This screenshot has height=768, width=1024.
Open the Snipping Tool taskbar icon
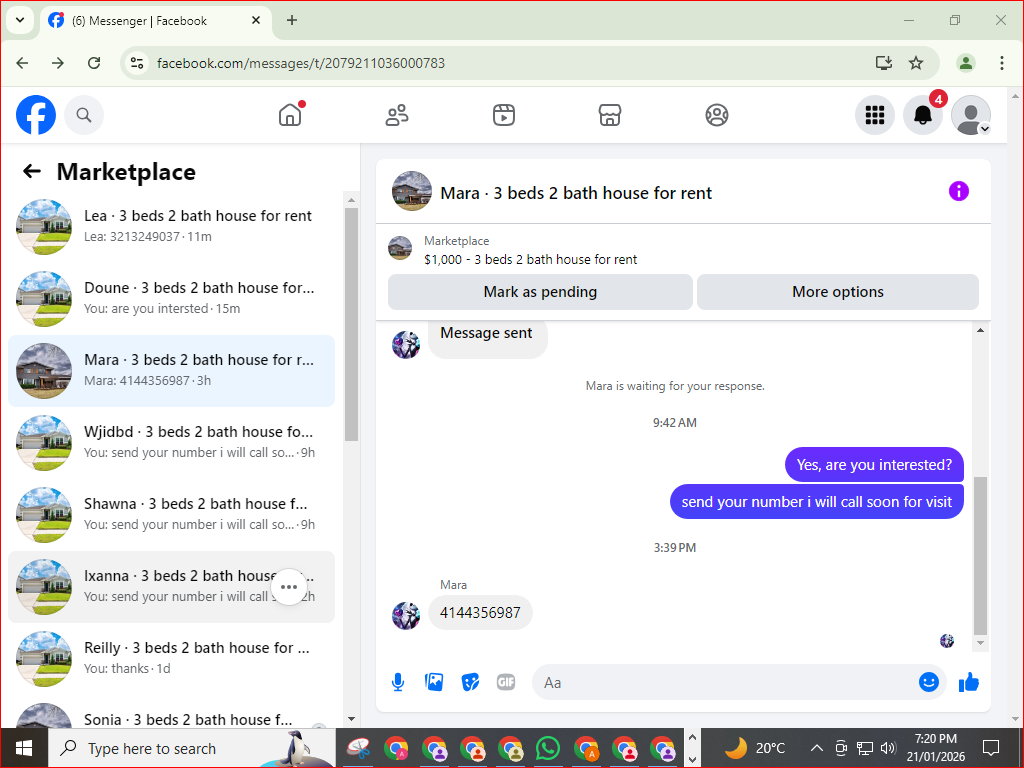pyautogui.click(x=359, y=748)
